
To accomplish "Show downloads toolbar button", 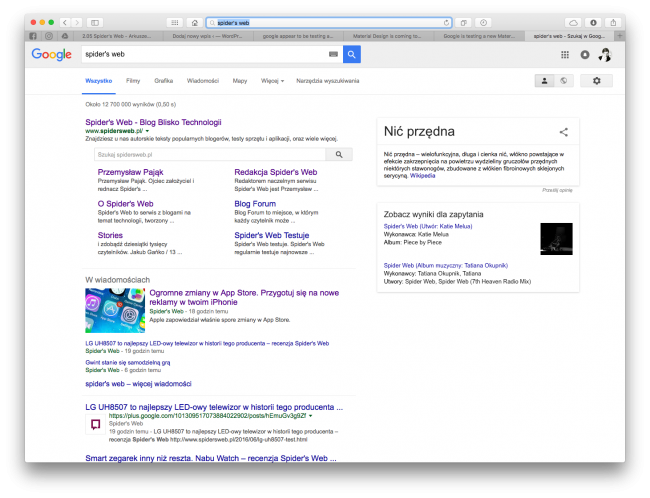I will click(593, 22).
